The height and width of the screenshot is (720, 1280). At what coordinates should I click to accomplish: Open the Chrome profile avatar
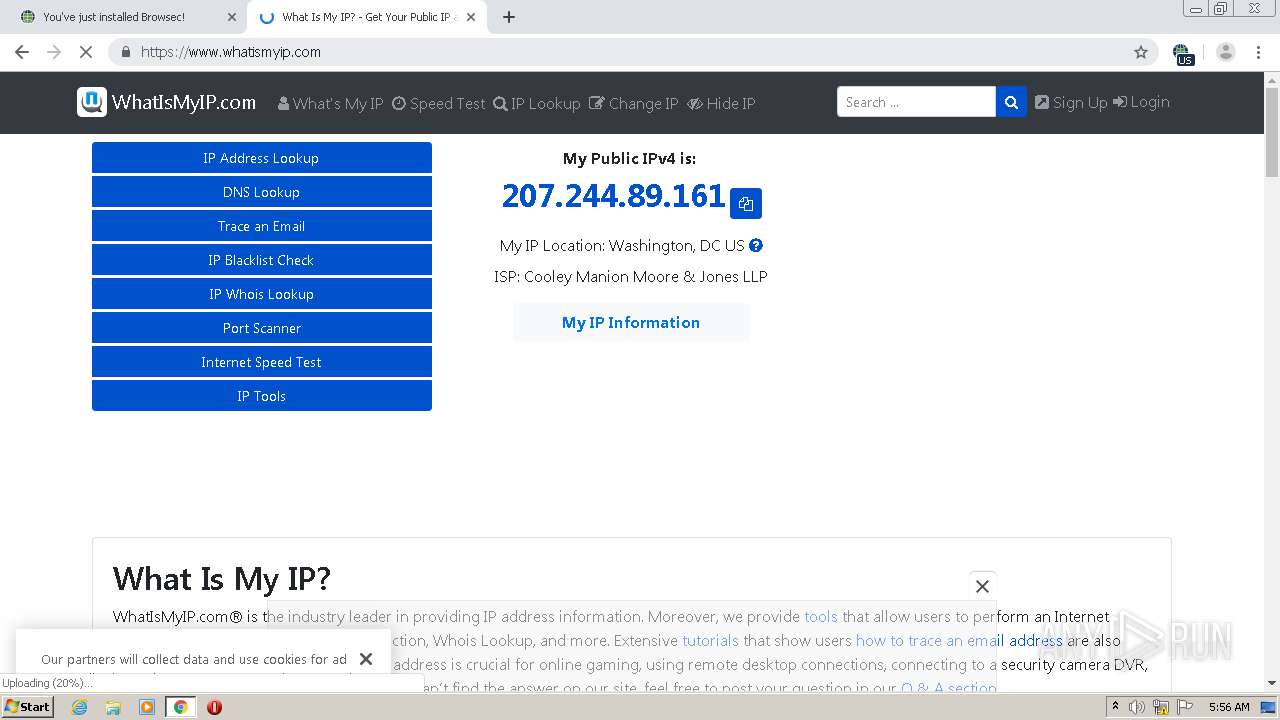[1226, 52]
